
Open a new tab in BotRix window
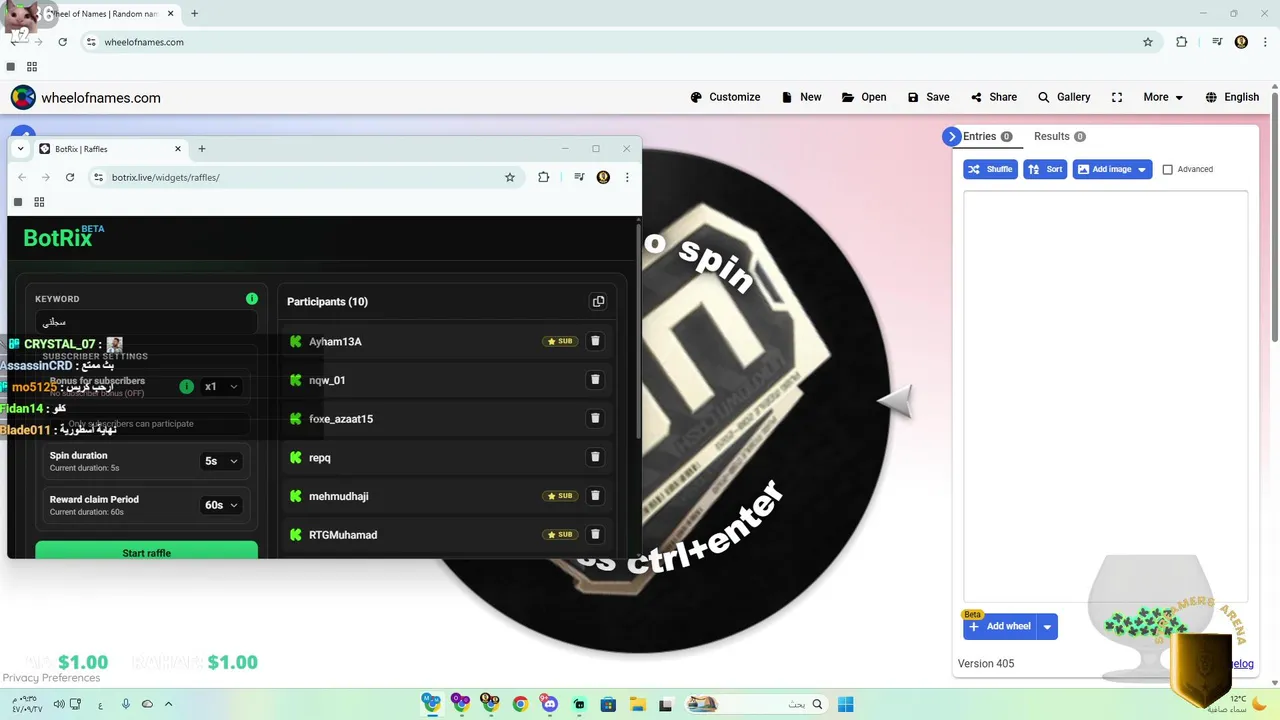202,149
